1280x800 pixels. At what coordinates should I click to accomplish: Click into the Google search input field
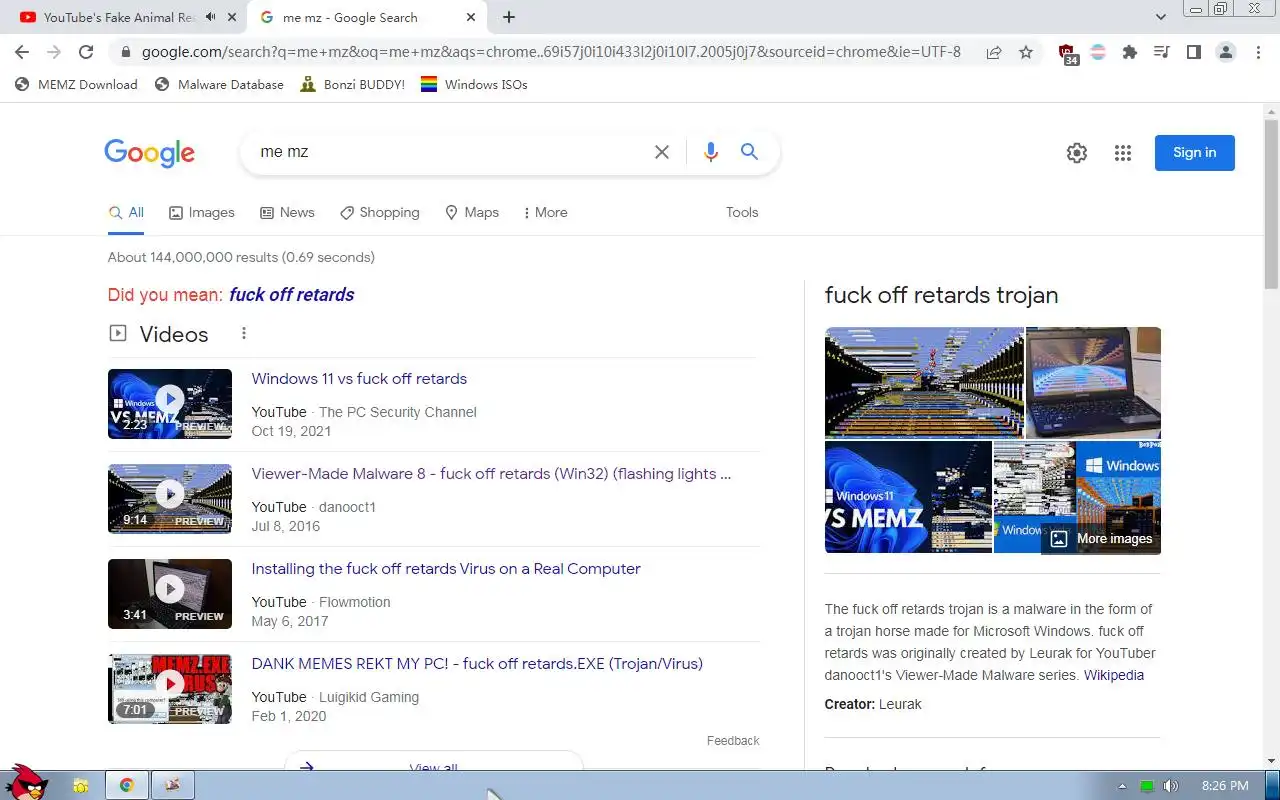tap(450, 152)
